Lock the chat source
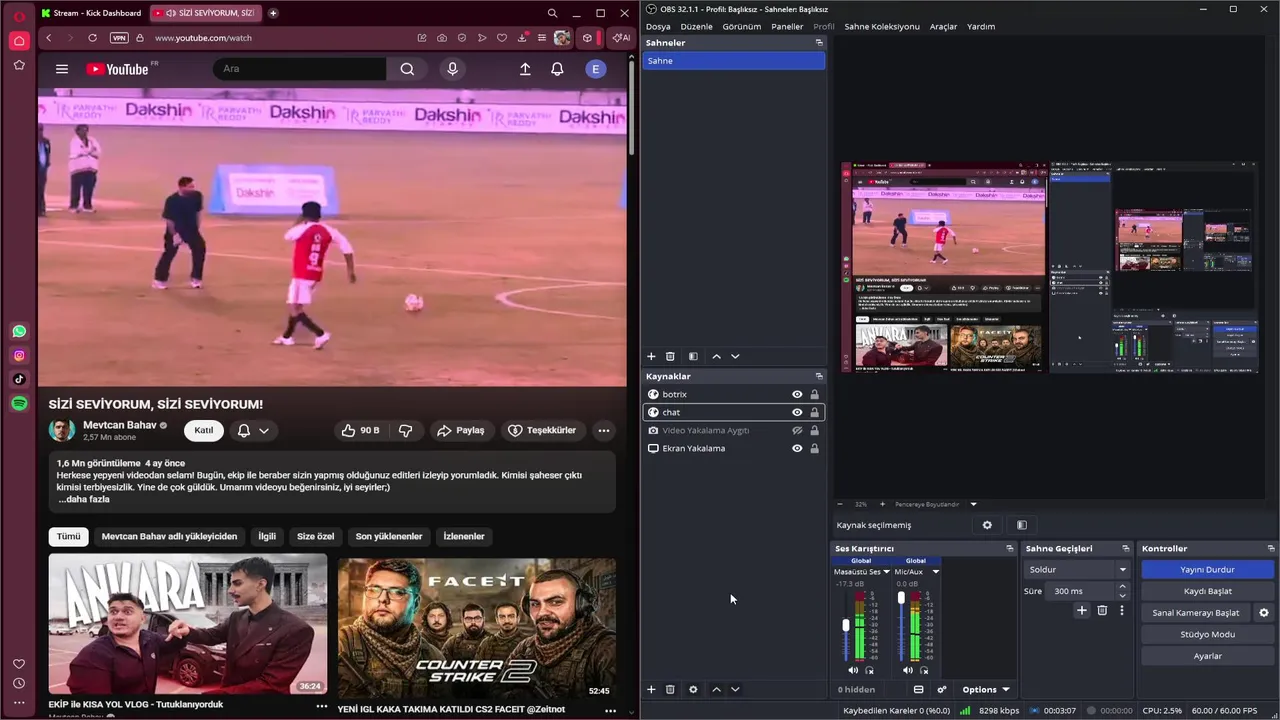The image size is (1280, 720). pos(814,412)
